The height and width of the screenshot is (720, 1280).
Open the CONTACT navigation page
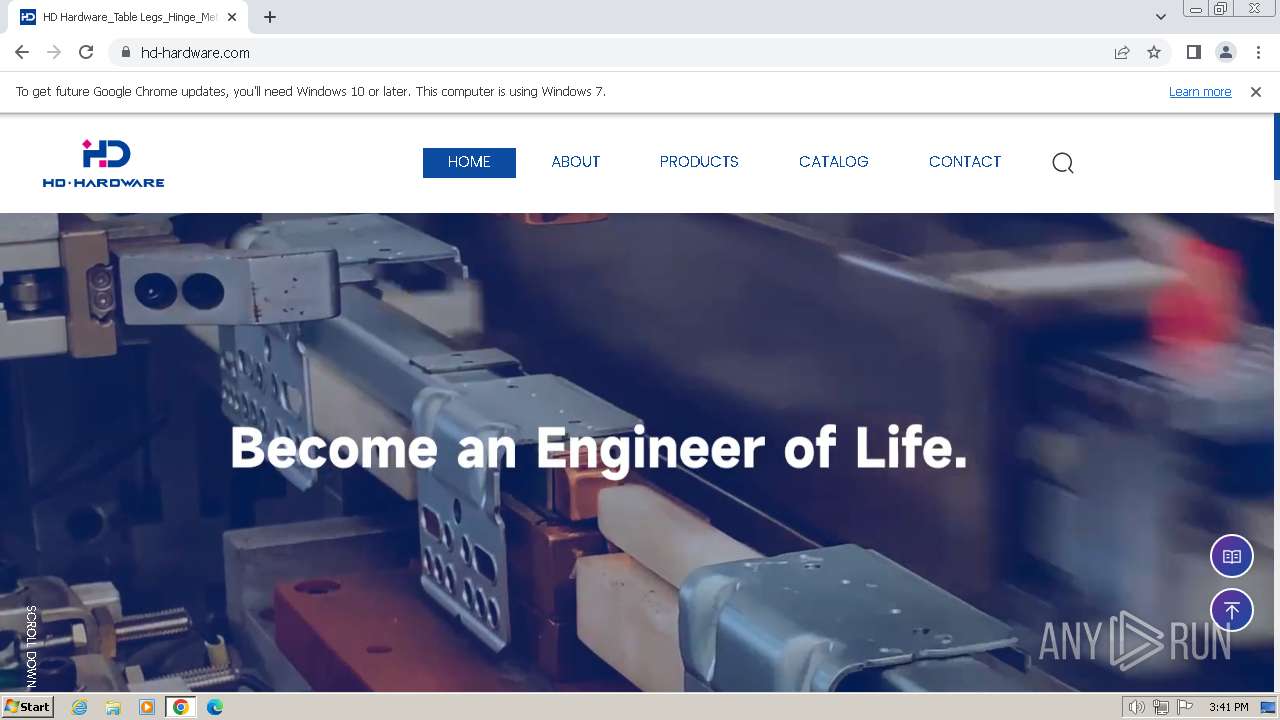coord(965,162)
